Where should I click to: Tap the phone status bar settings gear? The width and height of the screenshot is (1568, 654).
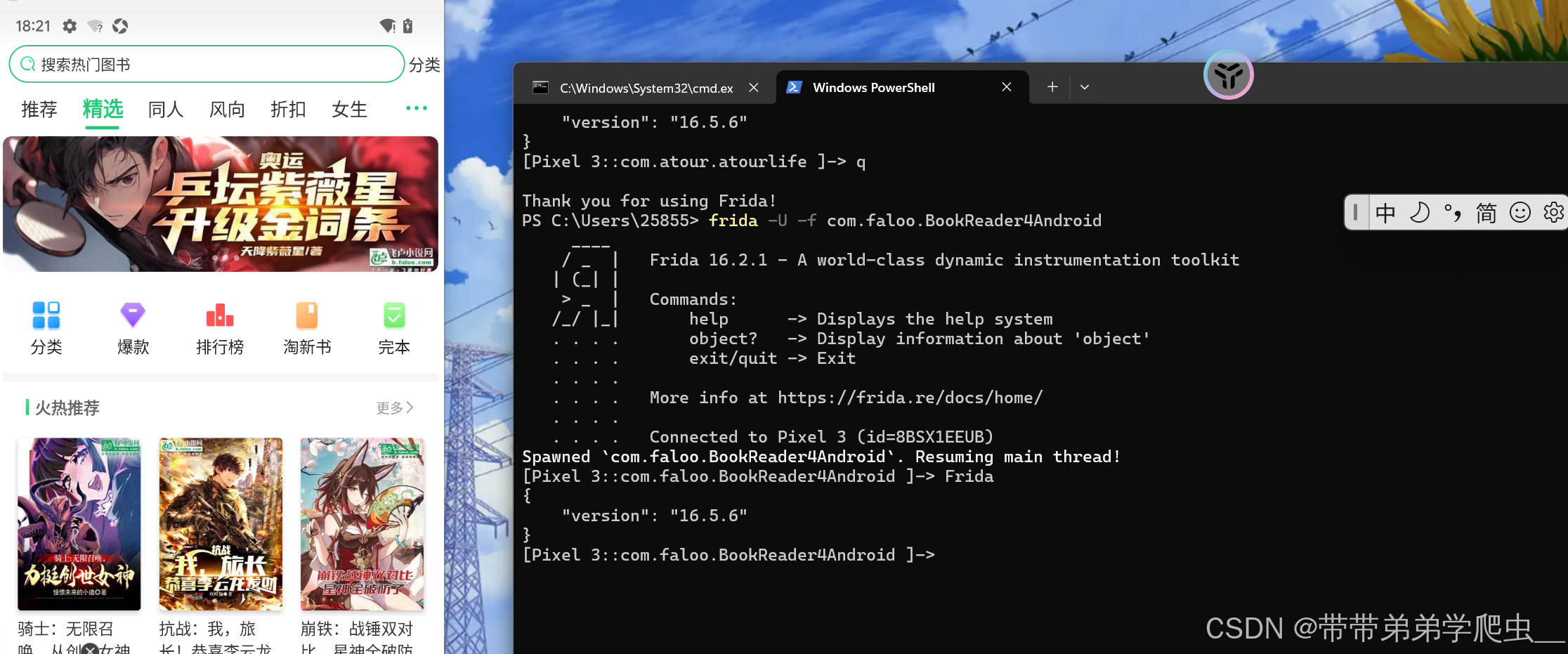tap(70, 26)
